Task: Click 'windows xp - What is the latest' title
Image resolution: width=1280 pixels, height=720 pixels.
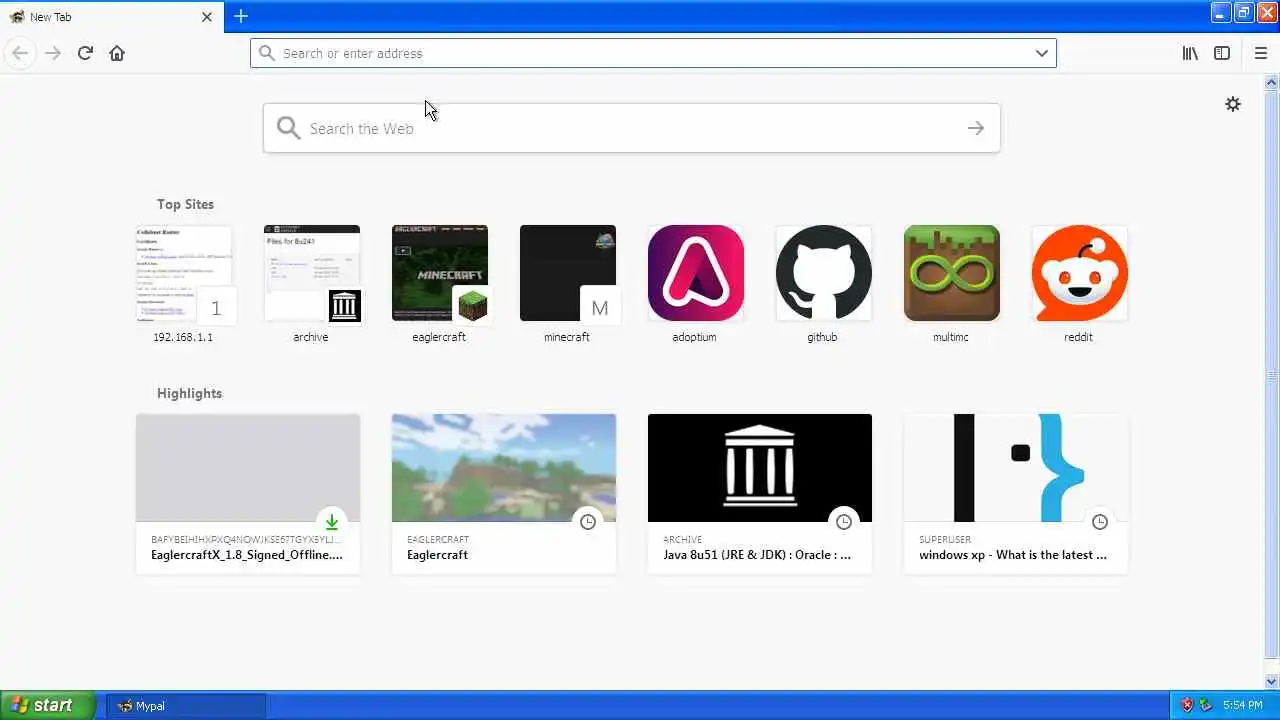Action: 1013,555
